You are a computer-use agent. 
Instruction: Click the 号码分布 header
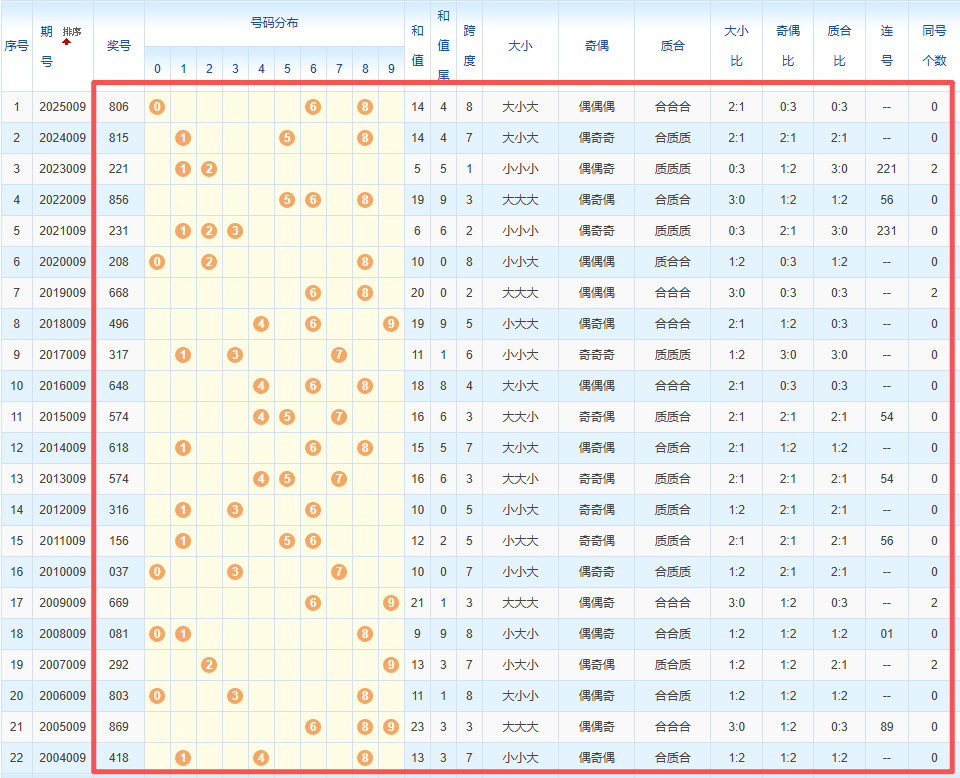(x=274, y=23)
